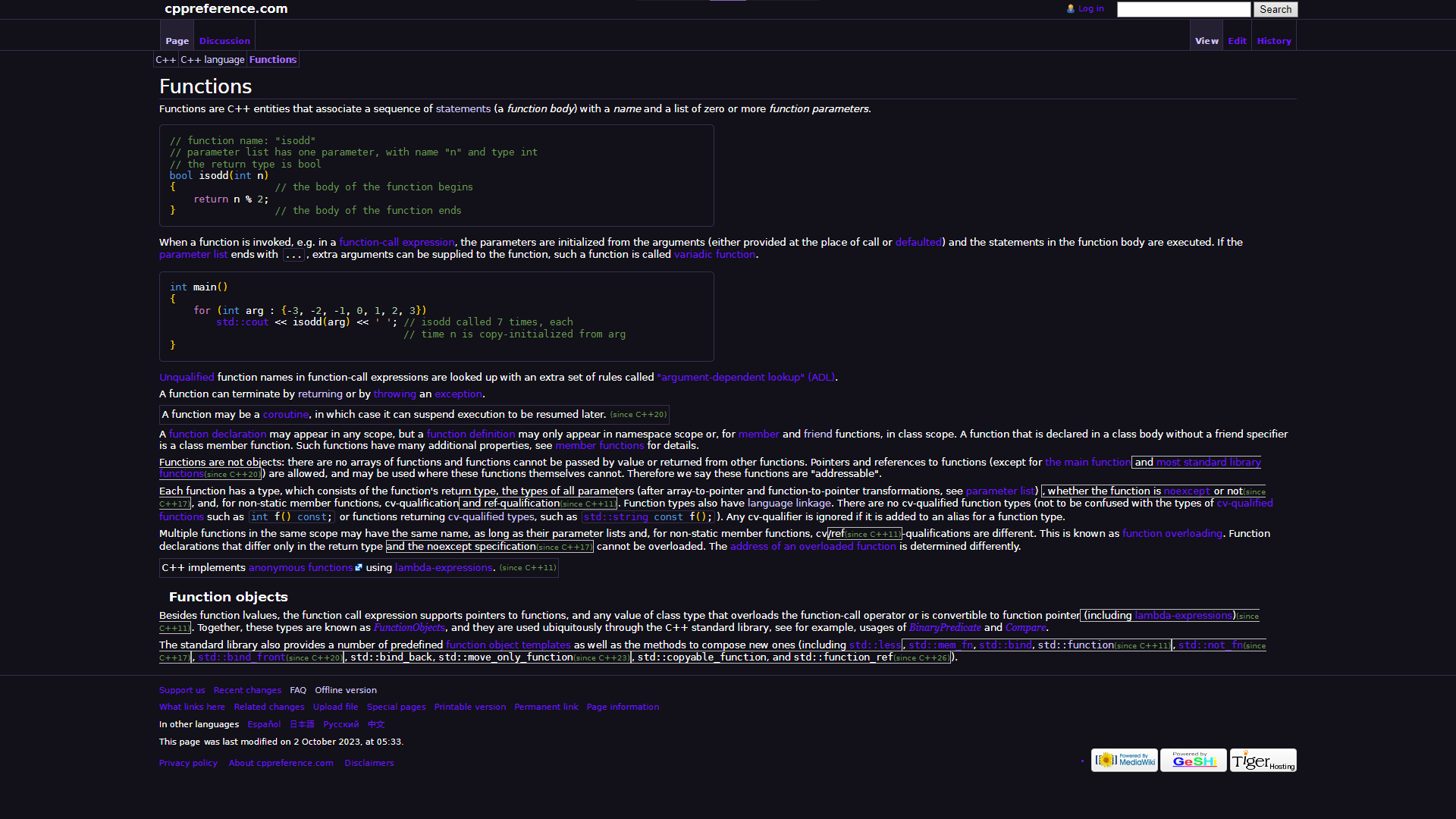The image size is (1456, 819).
Task: Expand the Page tab options
Action: pos(177,40)
